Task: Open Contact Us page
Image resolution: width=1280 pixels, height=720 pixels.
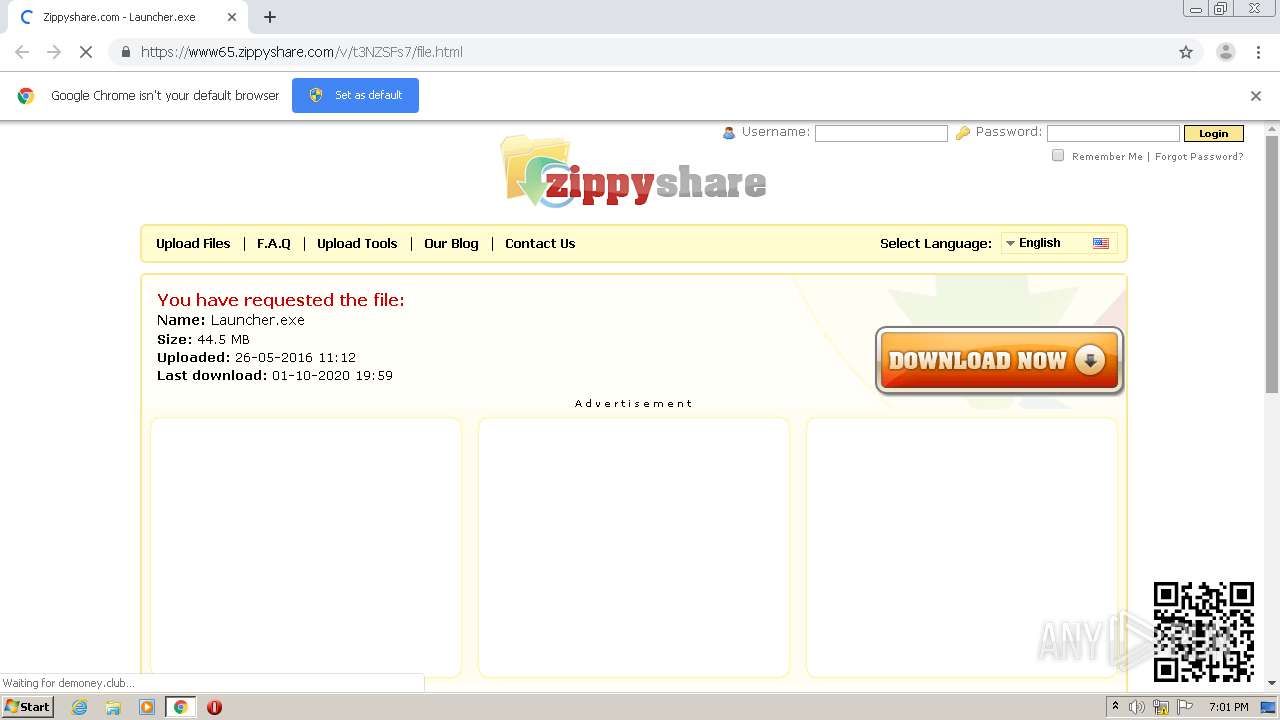Action: point(540,243)
